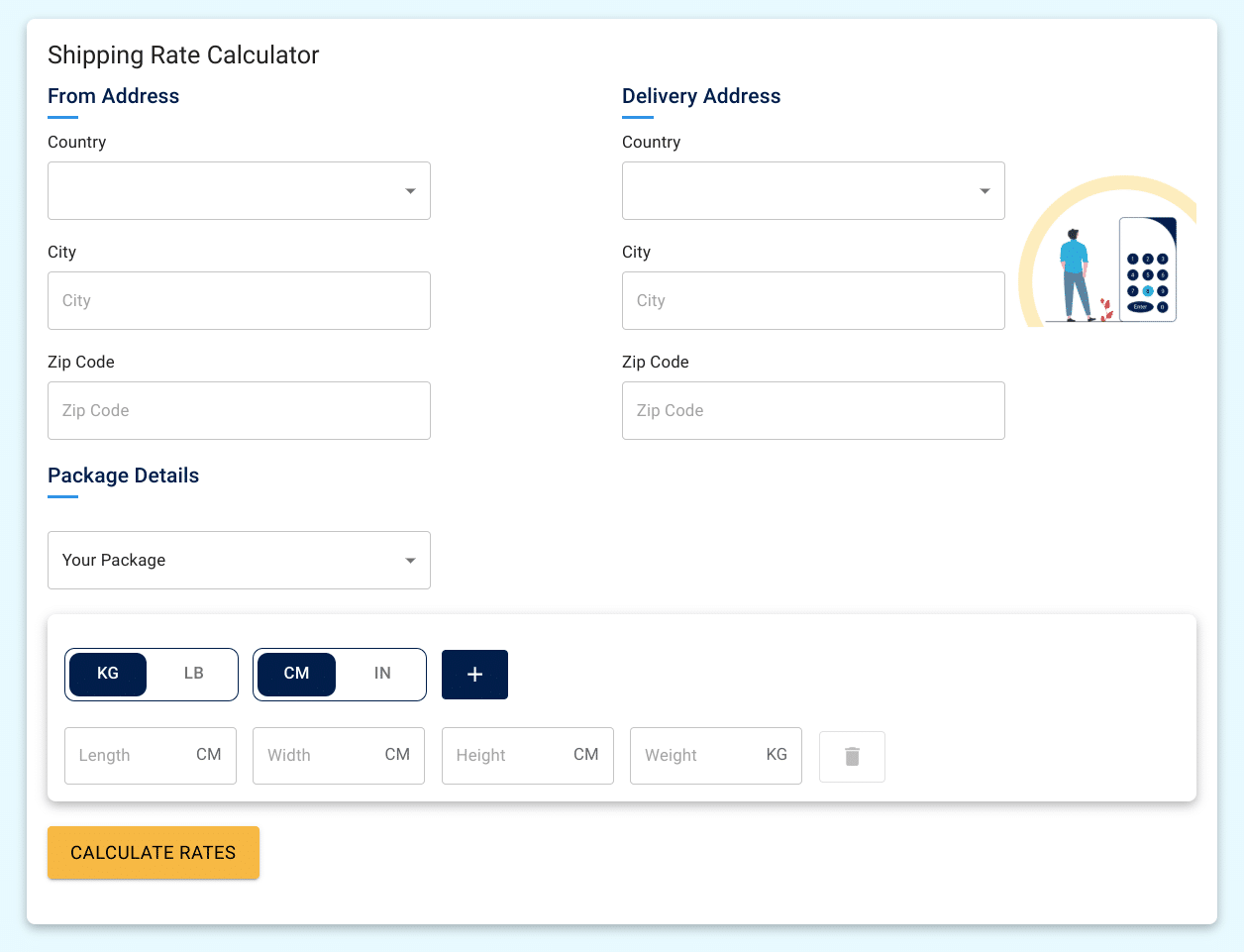Switch weight unit to LB

pos(193,674)
